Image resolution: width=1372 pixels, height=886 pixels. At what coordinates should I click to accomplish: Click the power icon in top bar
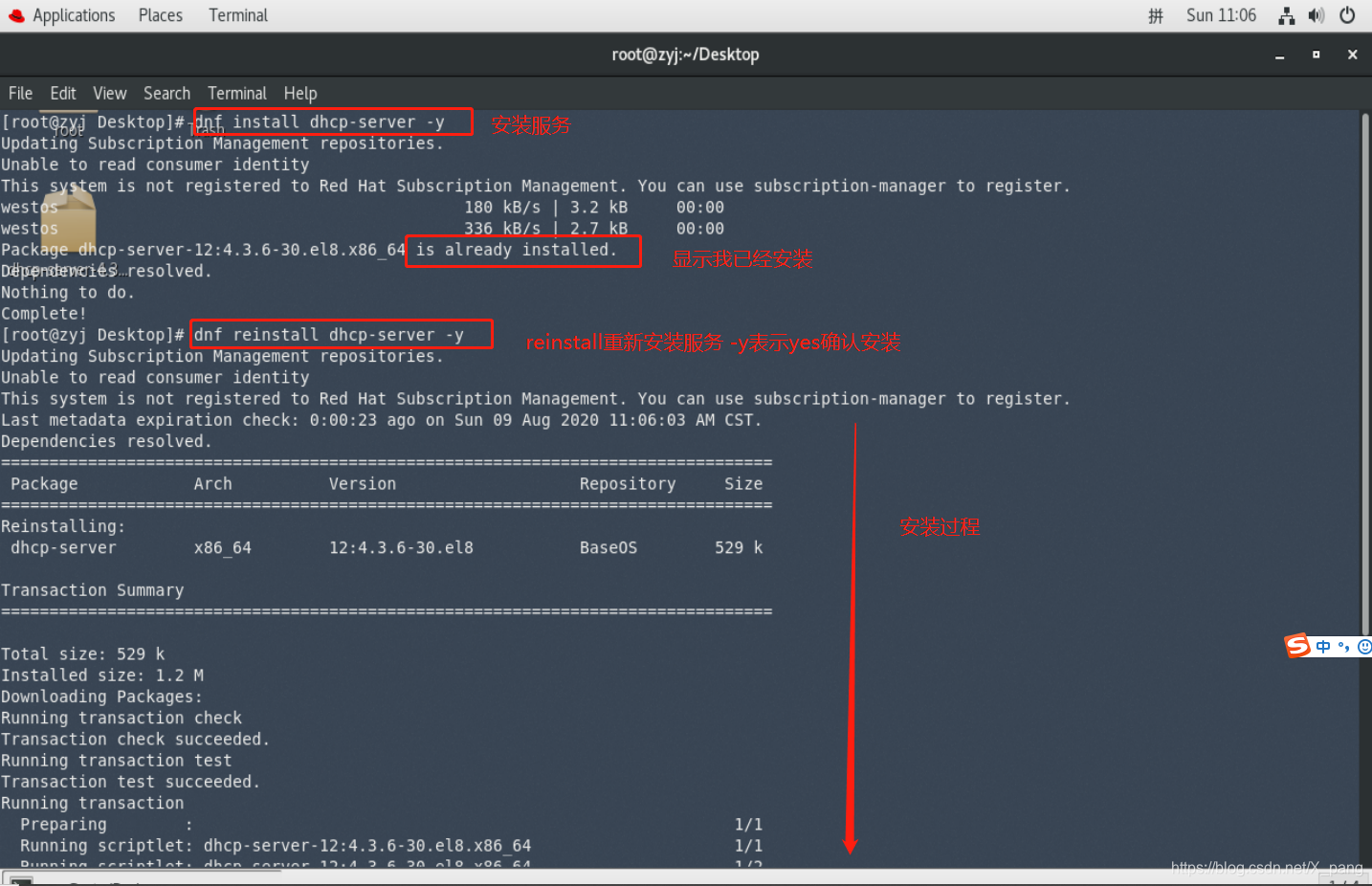[1347, 15]
